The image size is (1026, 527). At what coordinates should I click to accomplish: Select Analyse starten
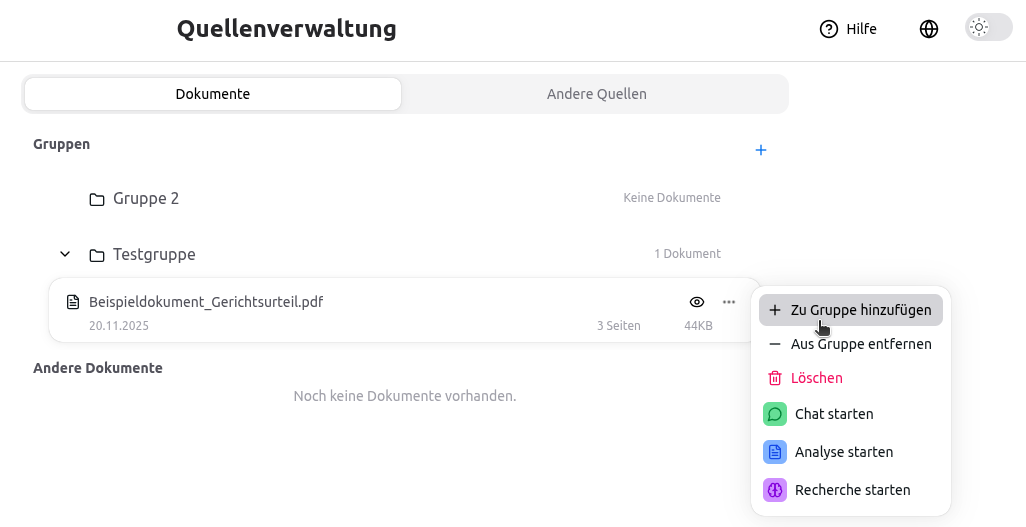click(851, 452)
